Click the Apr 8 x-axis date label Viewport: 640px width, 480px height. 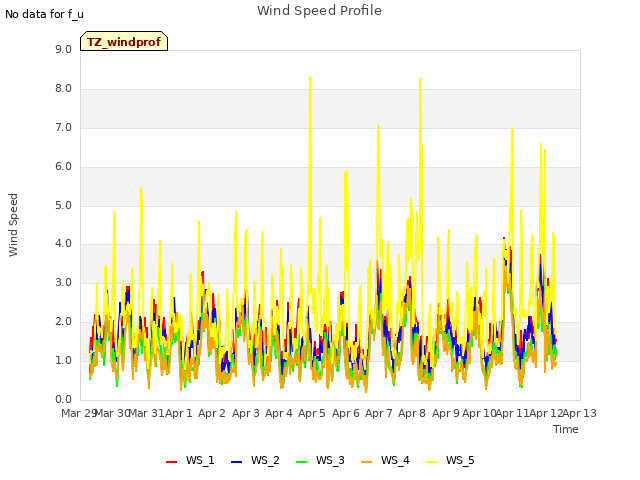pyautogui.click(x=412, y=413)
